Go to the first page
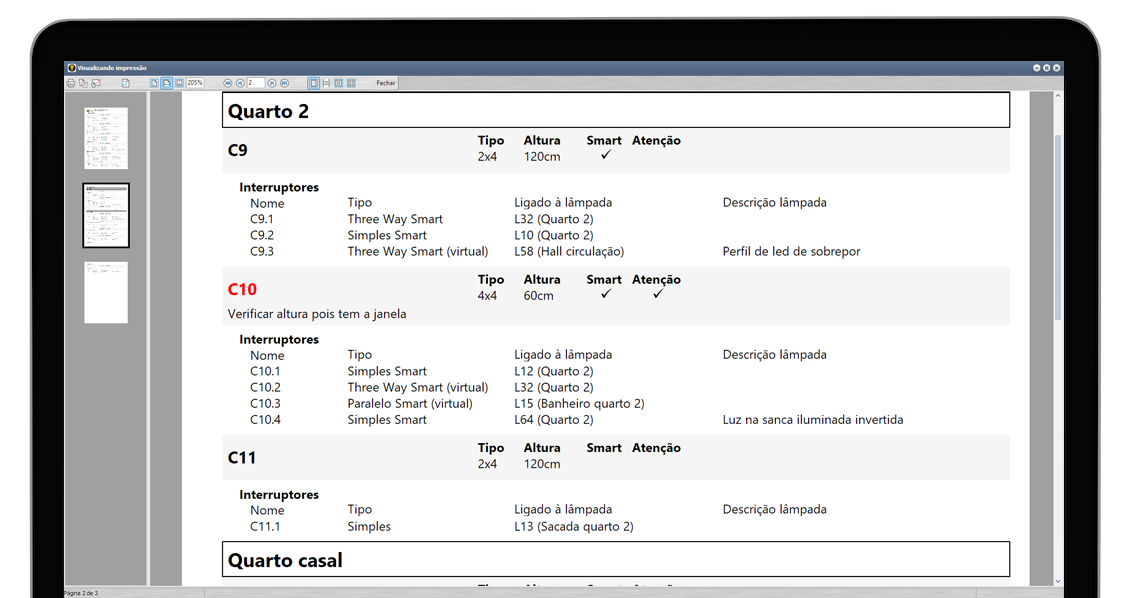This screenshot has width=1137, height=598. [228, 83]
